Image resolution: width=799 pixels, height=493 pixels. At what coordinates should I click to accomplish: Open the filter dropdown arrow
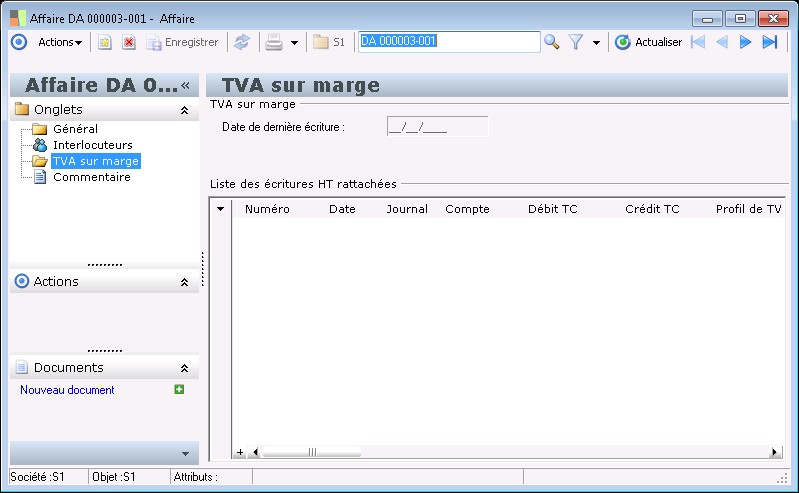pyautogui.click(x=596, y=43)
